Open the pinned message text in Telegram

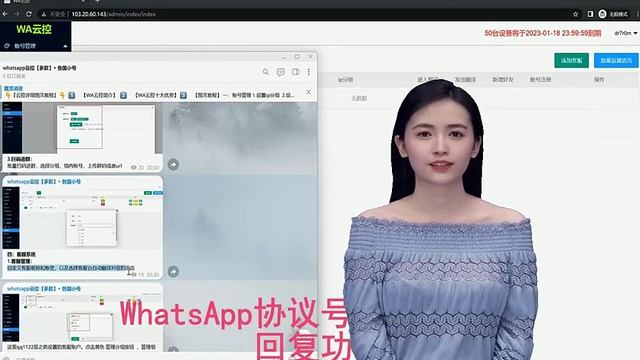[x=149, y=95]
